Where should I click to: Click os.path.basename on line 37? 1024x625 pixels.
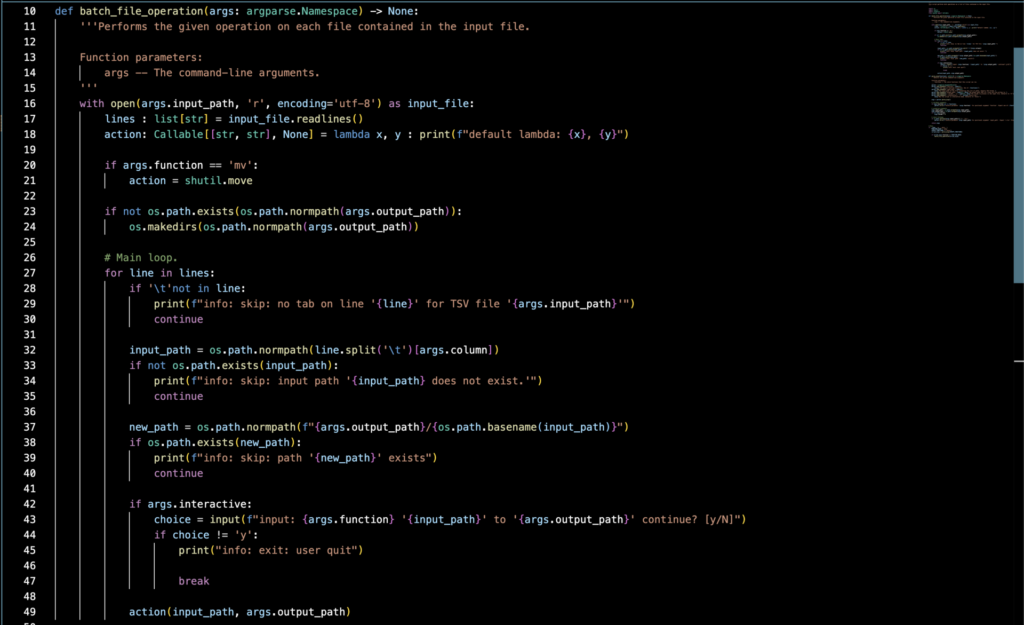(x=487, y=427)
